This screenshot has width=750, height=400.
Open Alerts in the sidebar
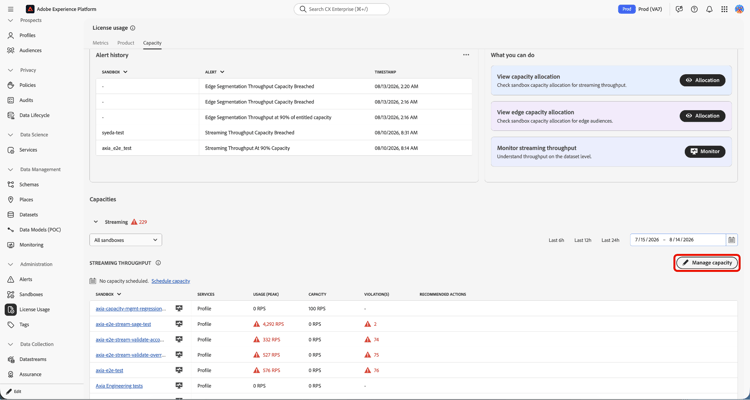(x=26, y=279)
